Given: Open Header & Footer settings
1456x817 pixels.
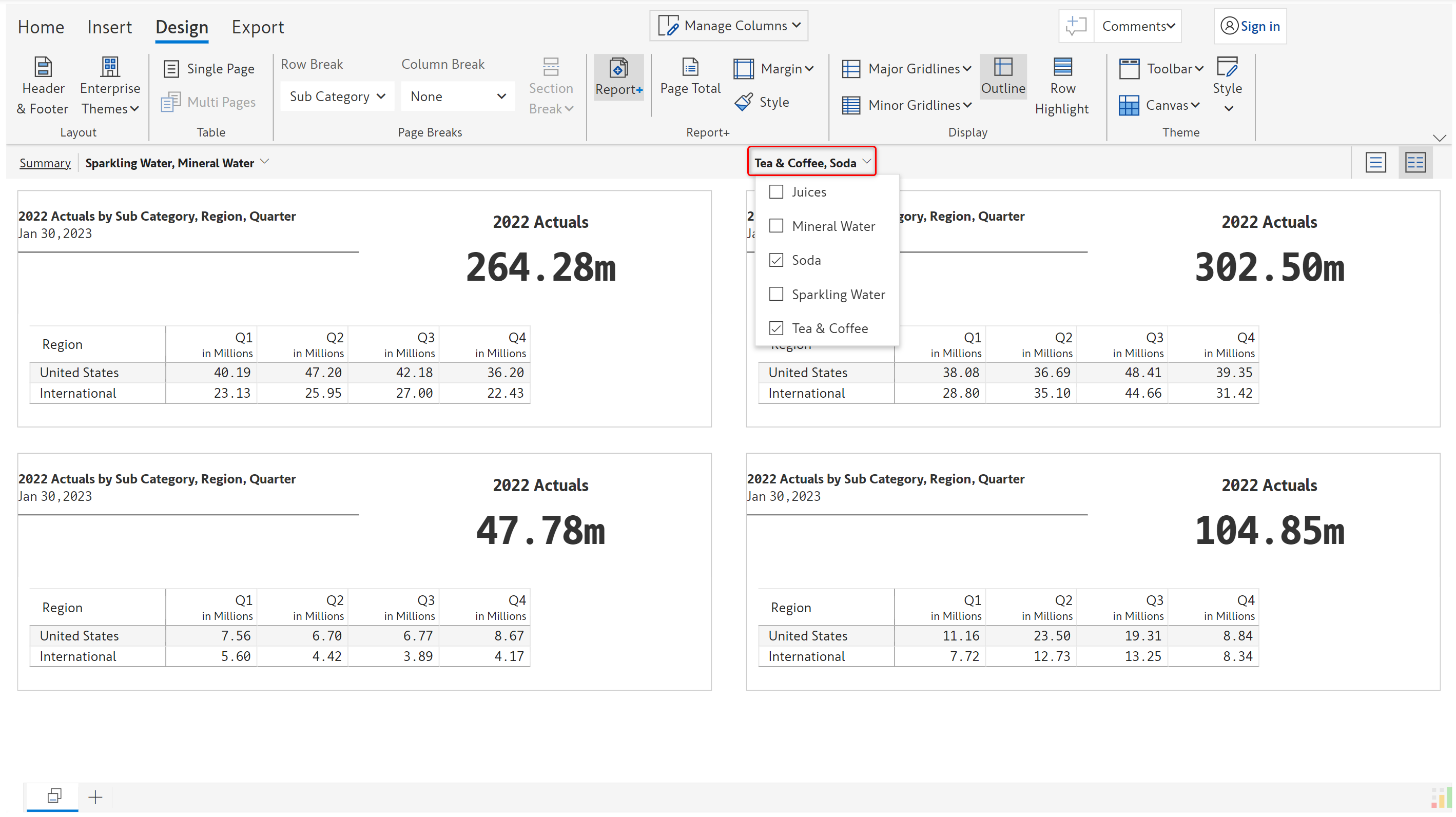Looking at the screenshot, I should 43,86.
